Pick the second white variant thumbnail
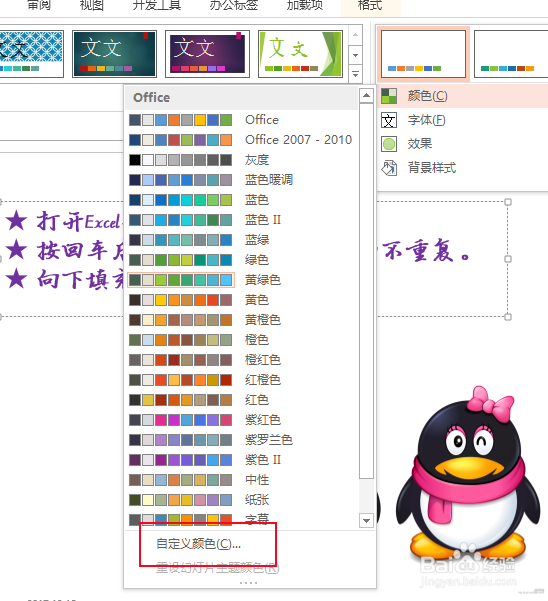Screen dimensions: 548x601 pyautogui.click(x=511, y=54)
